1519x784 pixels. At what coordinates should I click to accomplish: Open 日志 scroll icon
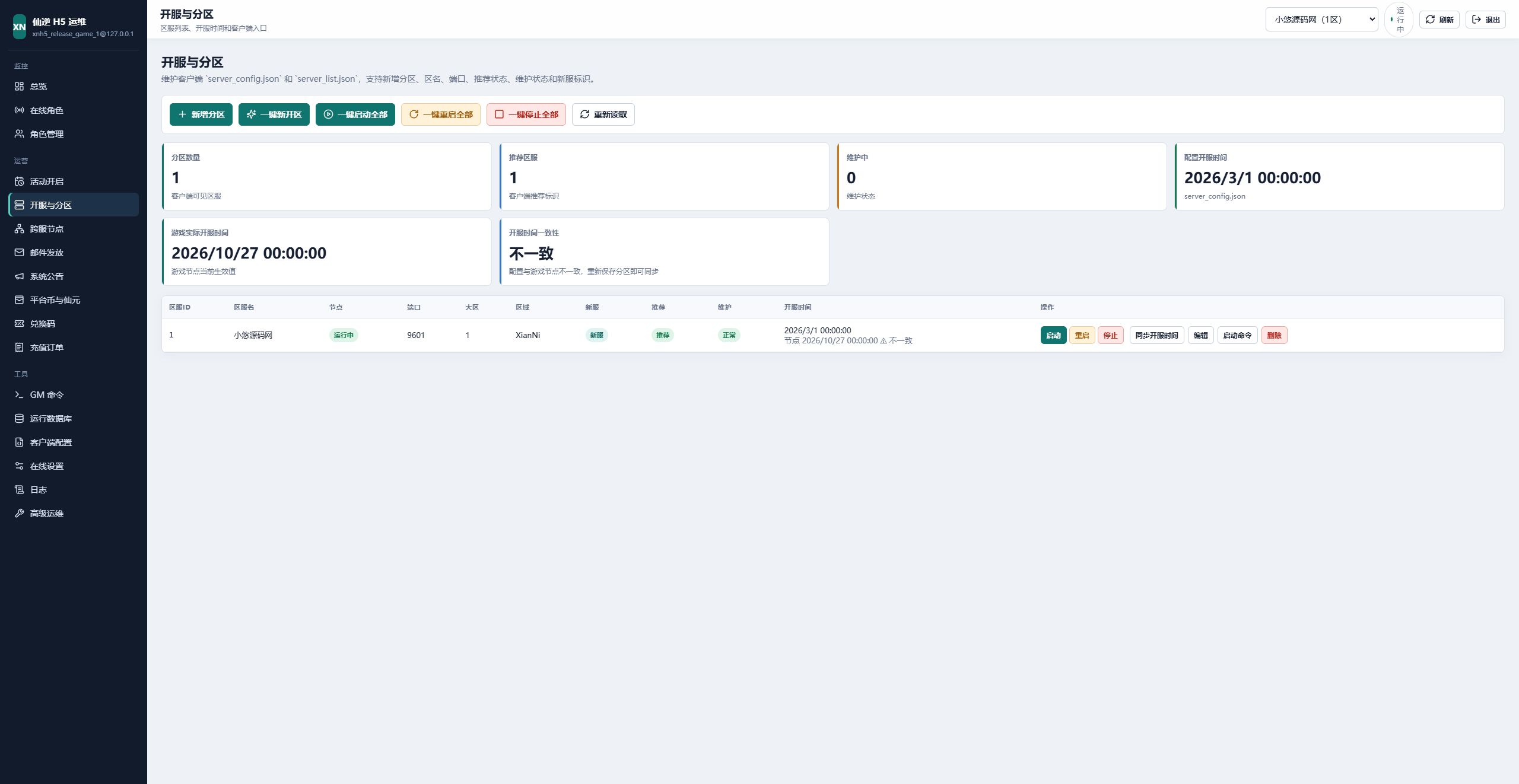pyautogui.click(x=19, y=490)
